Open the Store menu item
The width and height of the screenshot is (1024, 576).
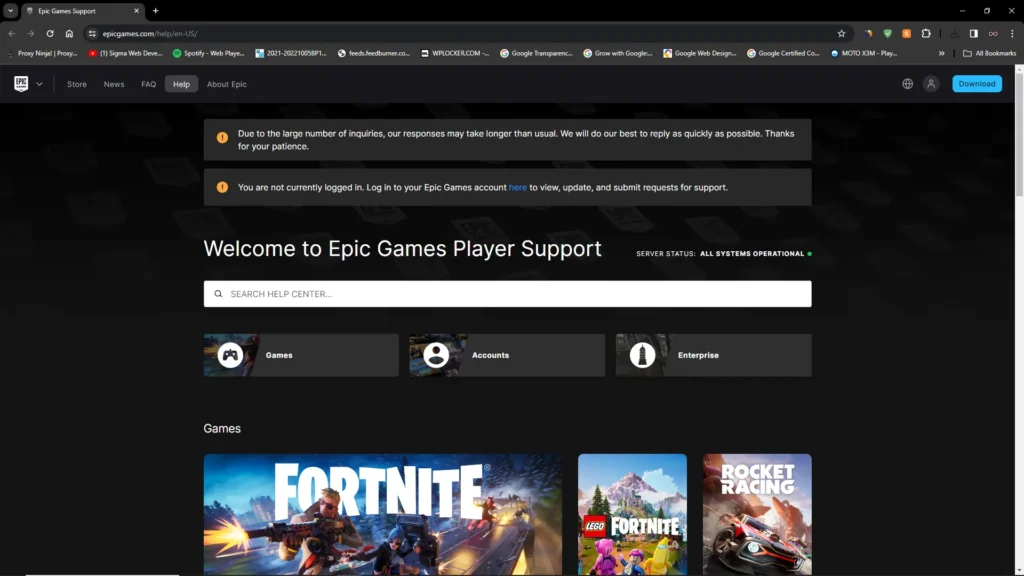[76, 84]
